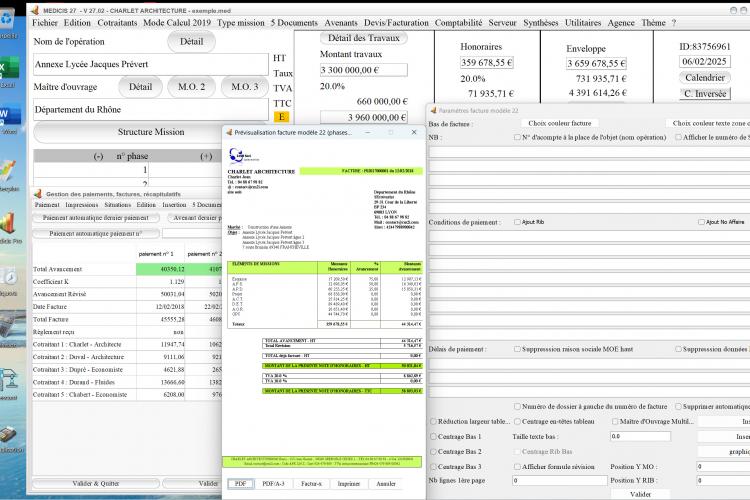Enable Suppression raison sociale MOE haut

(x=517, y=349)
